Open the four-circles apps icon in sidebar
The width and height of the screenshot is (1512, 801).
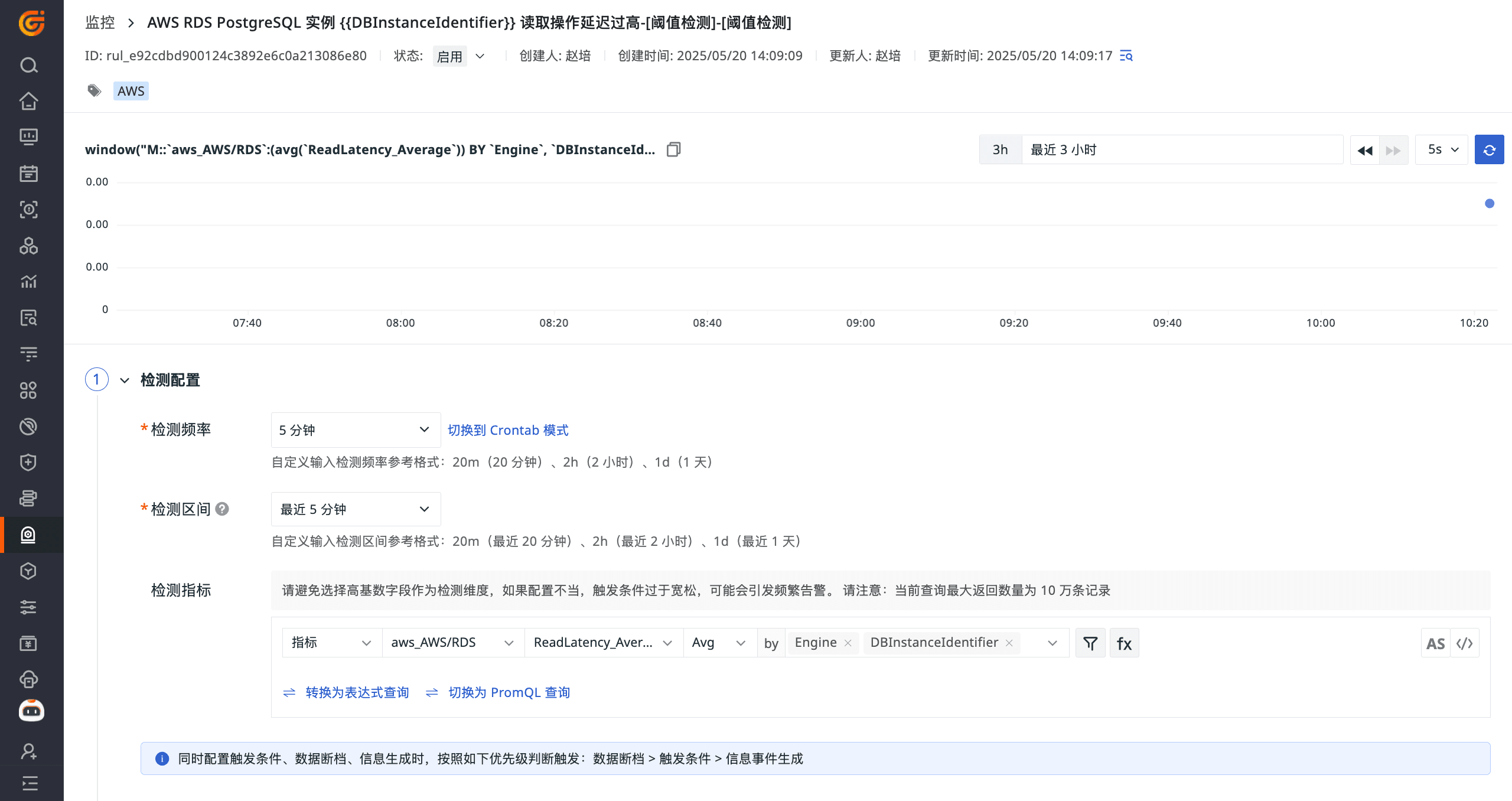click(29, 390)
